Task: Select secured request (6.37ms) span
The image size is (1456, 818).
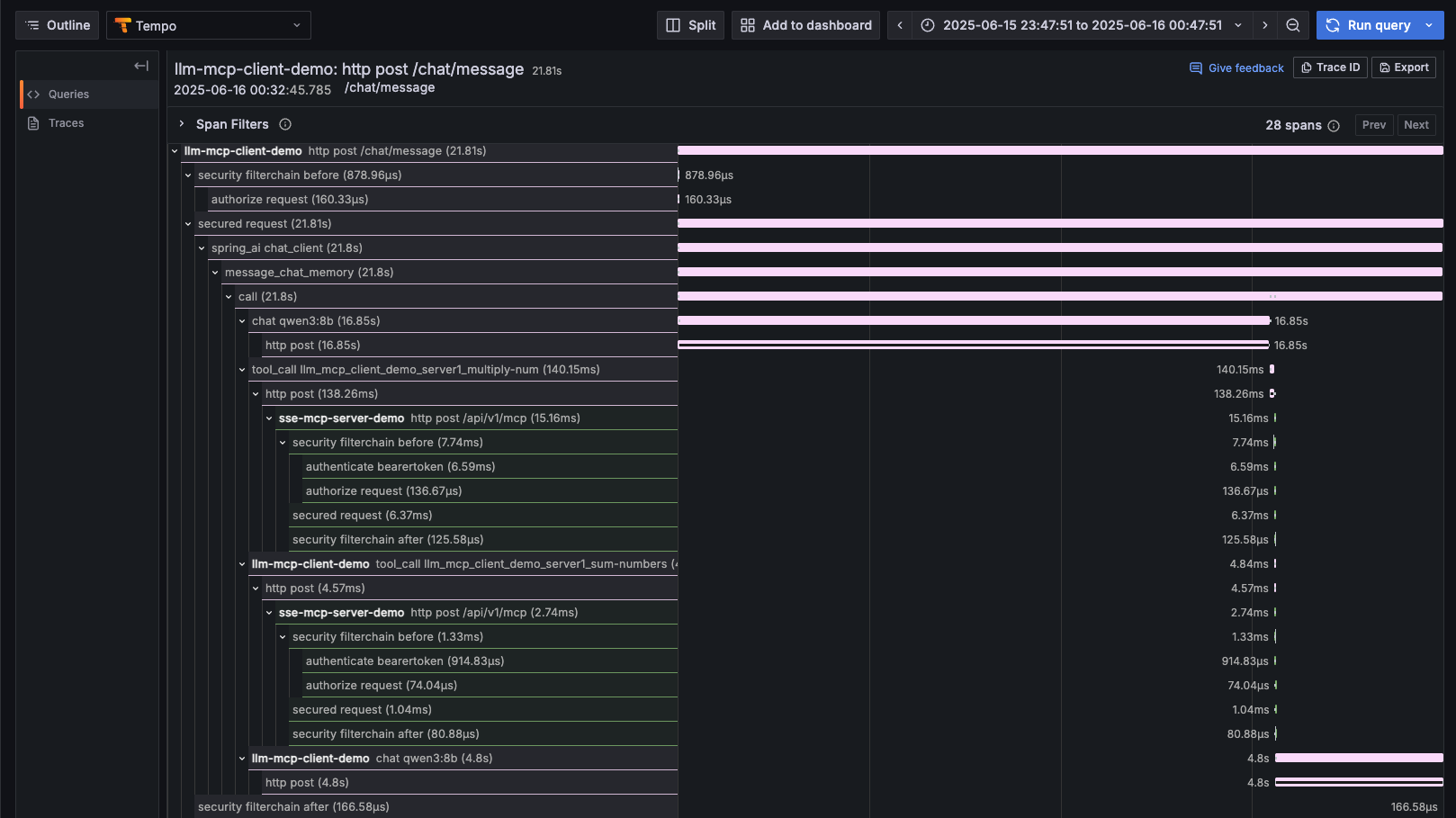Action: click(483, 516)
